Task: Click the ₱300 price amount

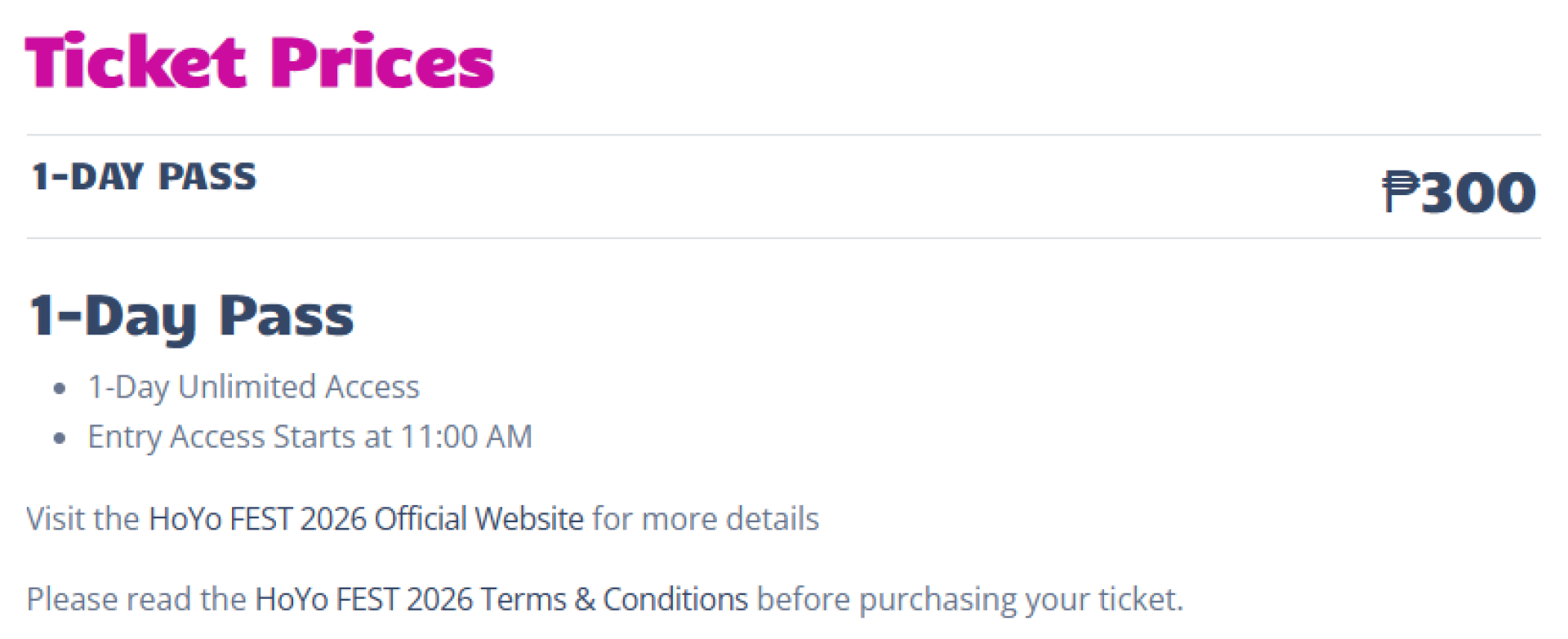Action: (x=1459, y=192)
